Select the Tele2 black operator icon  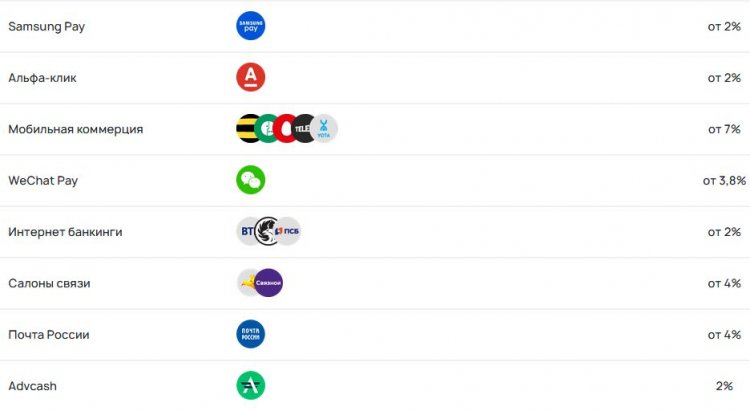pyautogui.click(x=301, y=129)
